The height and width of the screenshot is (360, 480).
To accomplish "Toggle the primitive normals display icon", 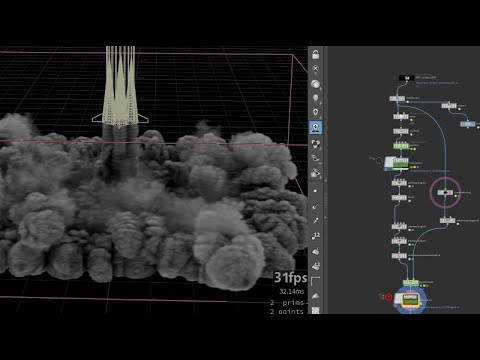I will coord(315,251).
